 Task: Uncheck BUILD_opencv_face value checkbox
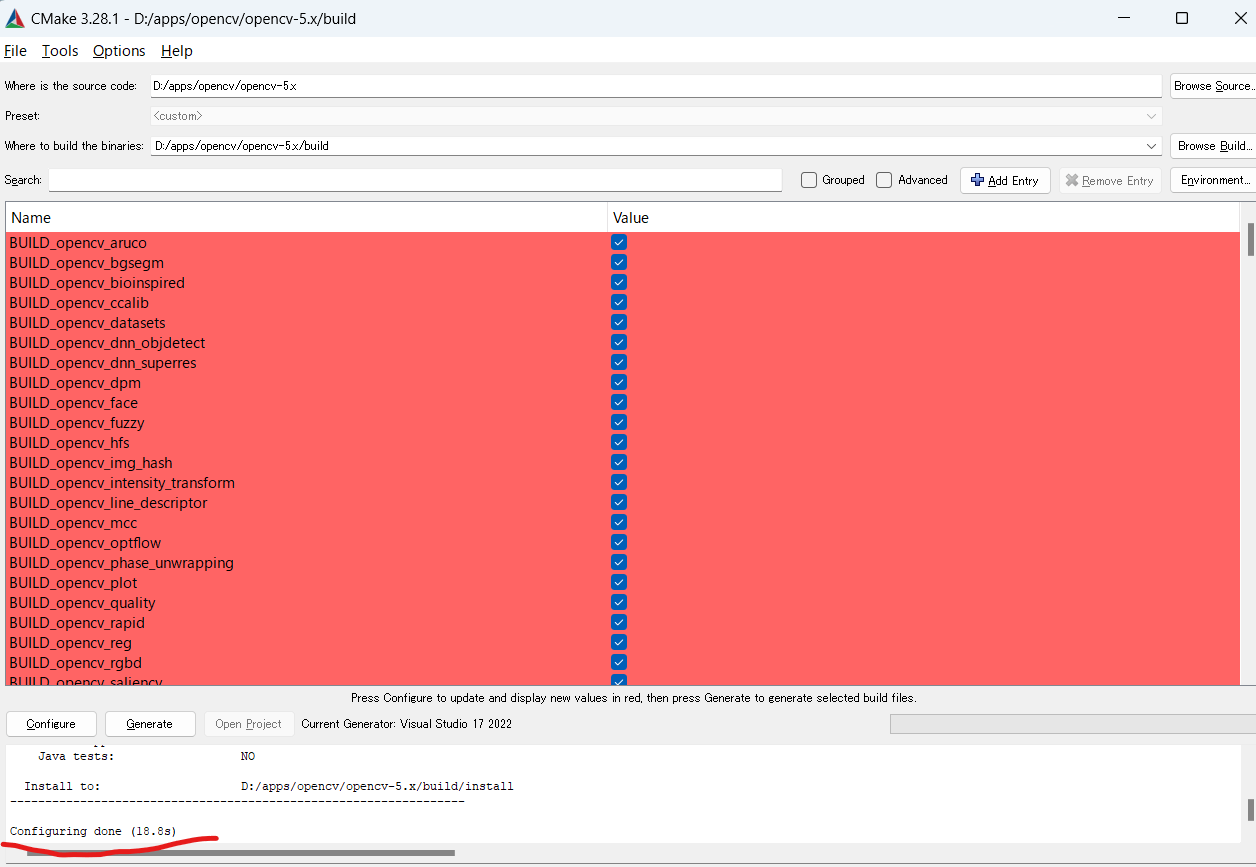(619, 402)
